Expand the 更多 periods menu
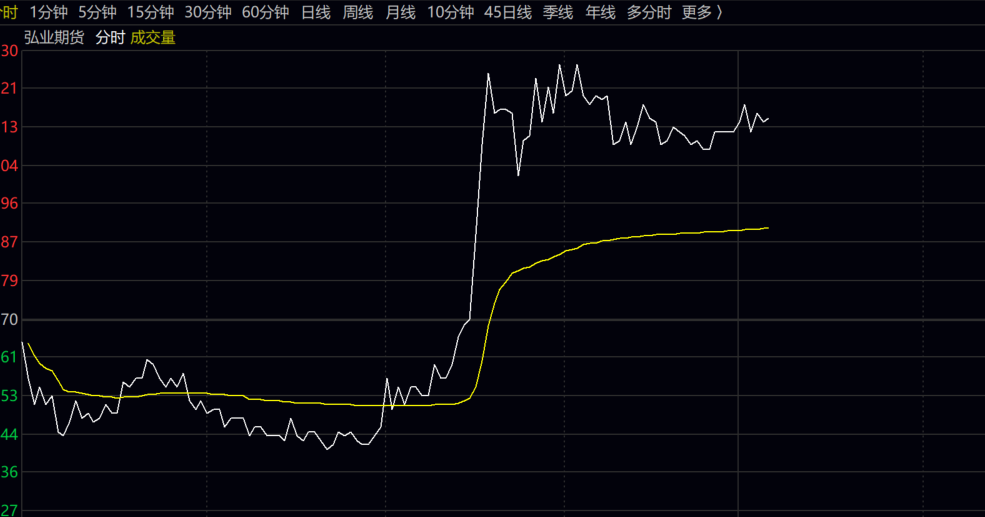This screenshot has height=517, width=985. [702, 13]
